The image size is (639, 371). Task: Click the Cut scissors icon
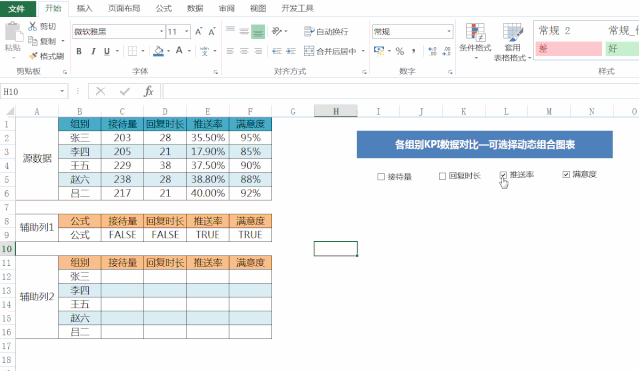[x=33, y=26]
